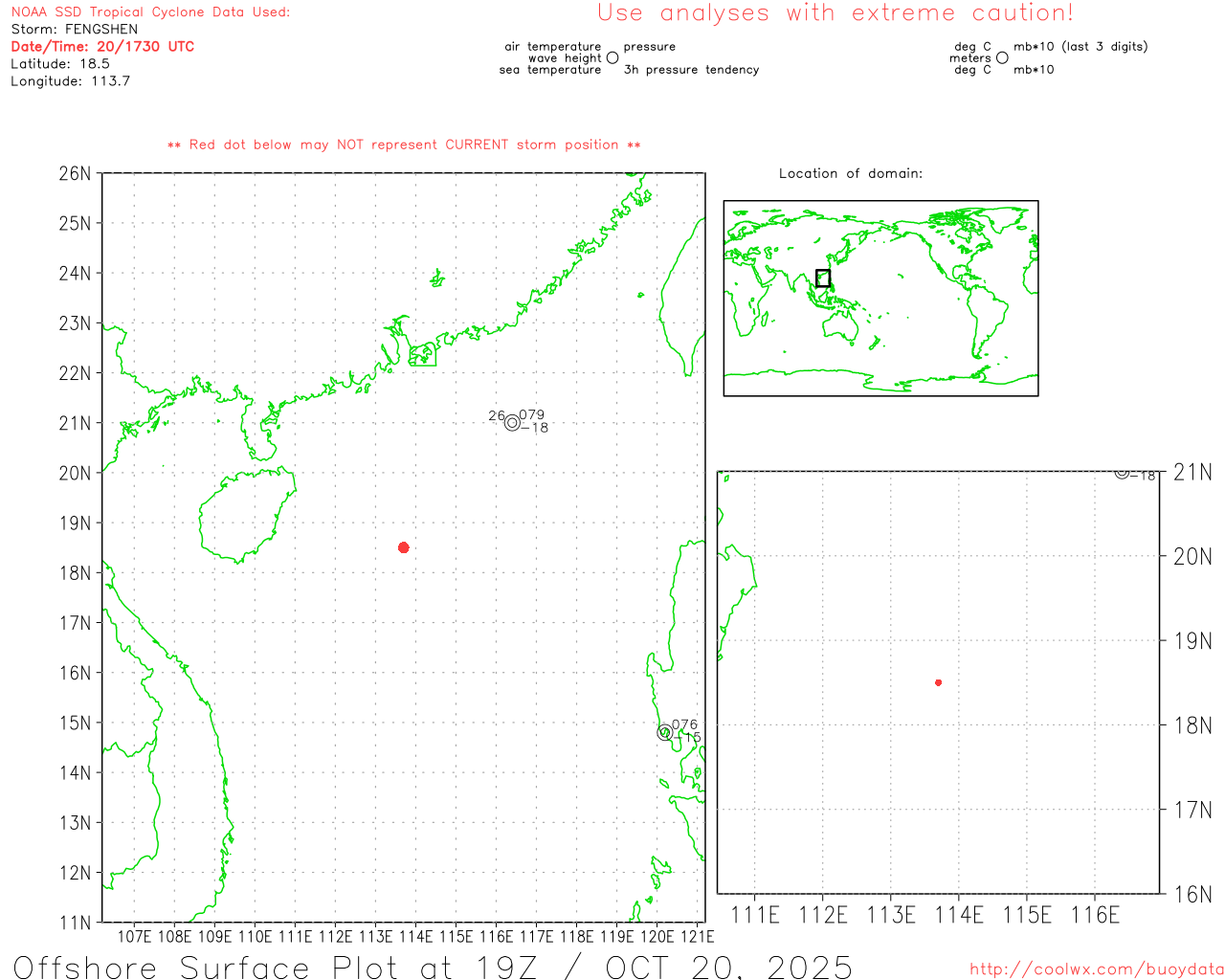The image size is (1225, 980).
Task: Click the left legend station circle
Action: pos(612,58)
